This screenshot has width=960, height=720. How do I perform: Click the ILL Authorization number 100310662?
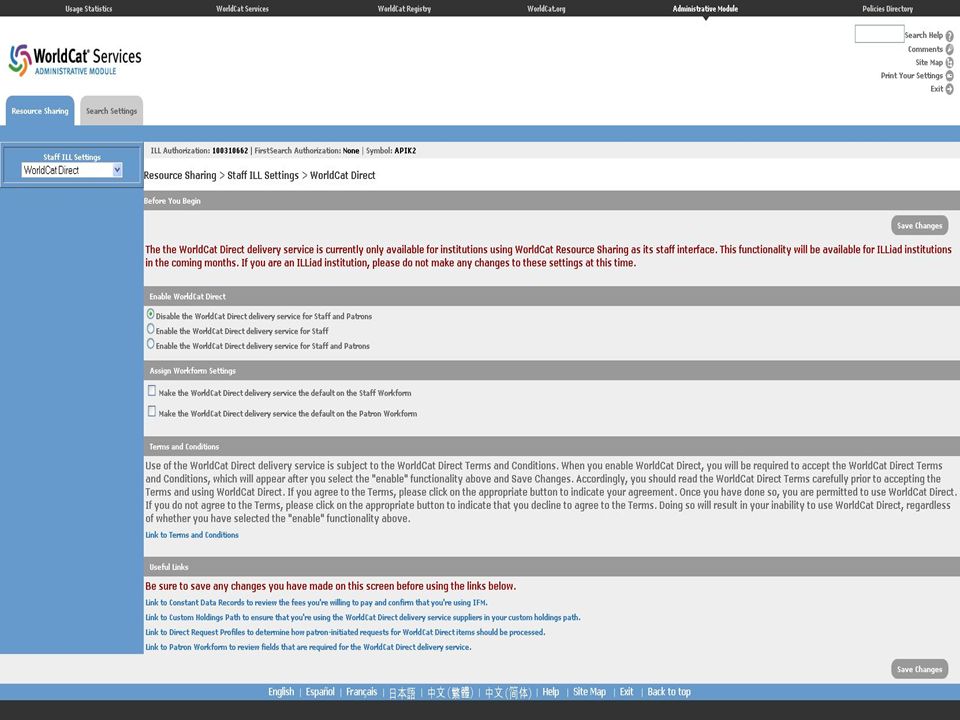[230, 151]
